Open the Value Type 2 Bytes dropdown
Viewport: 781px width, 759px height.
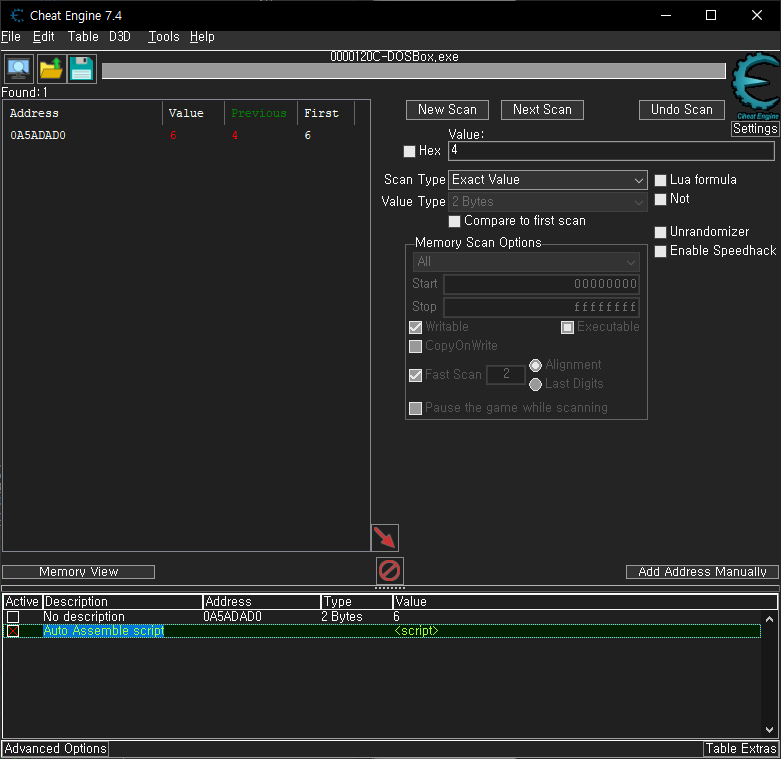[x=548, y=202]
